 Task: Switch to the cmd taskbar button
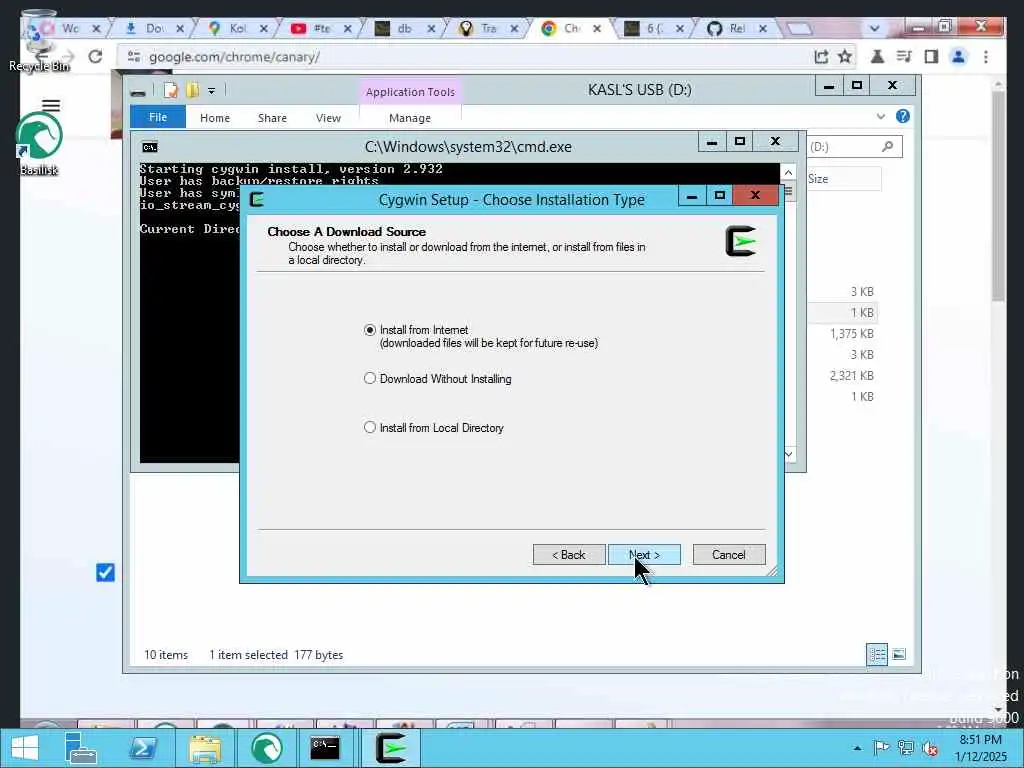pyautogui.click(x=325, y=748)
